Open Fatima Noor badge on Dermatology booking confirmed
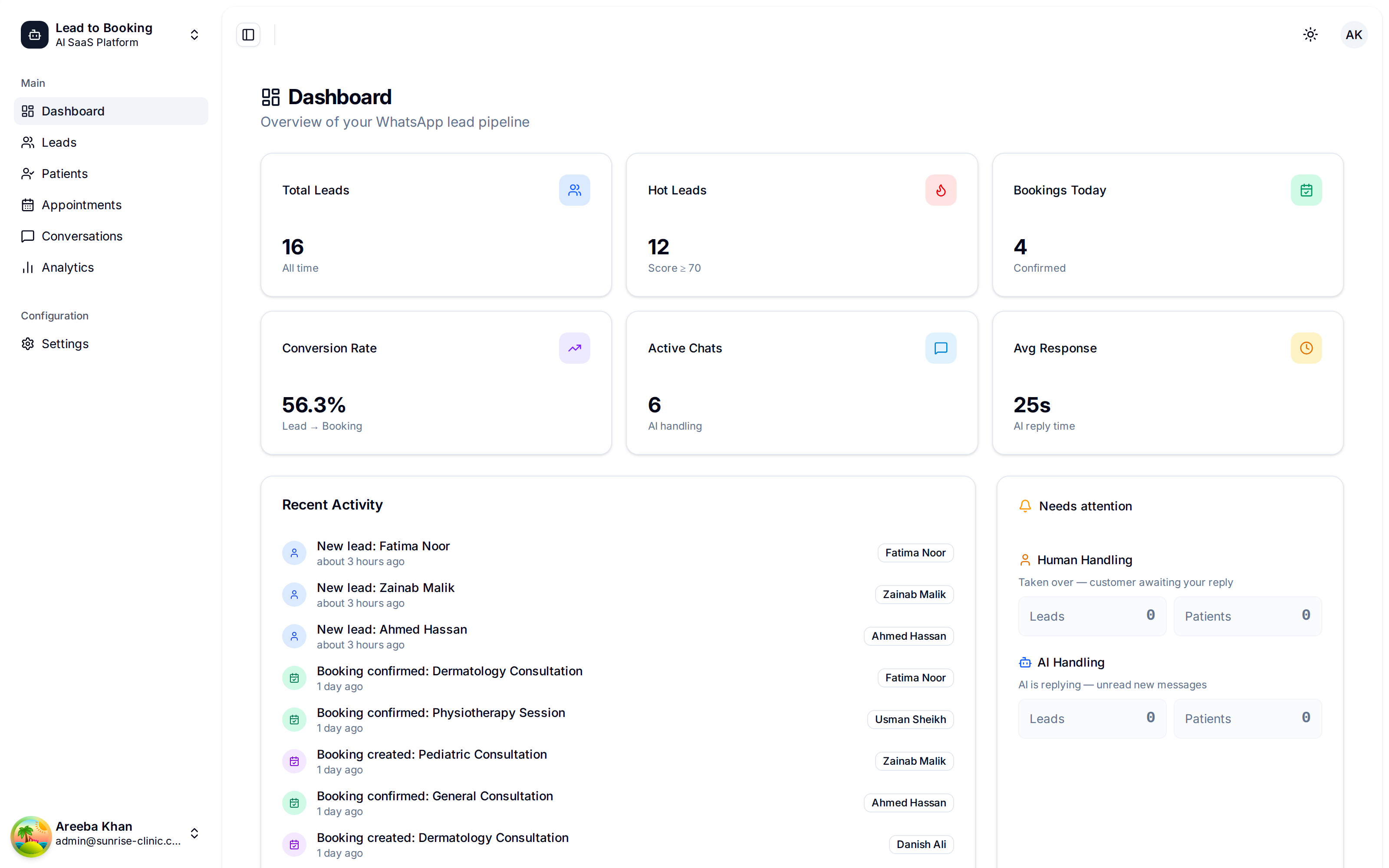 (915, 678)
